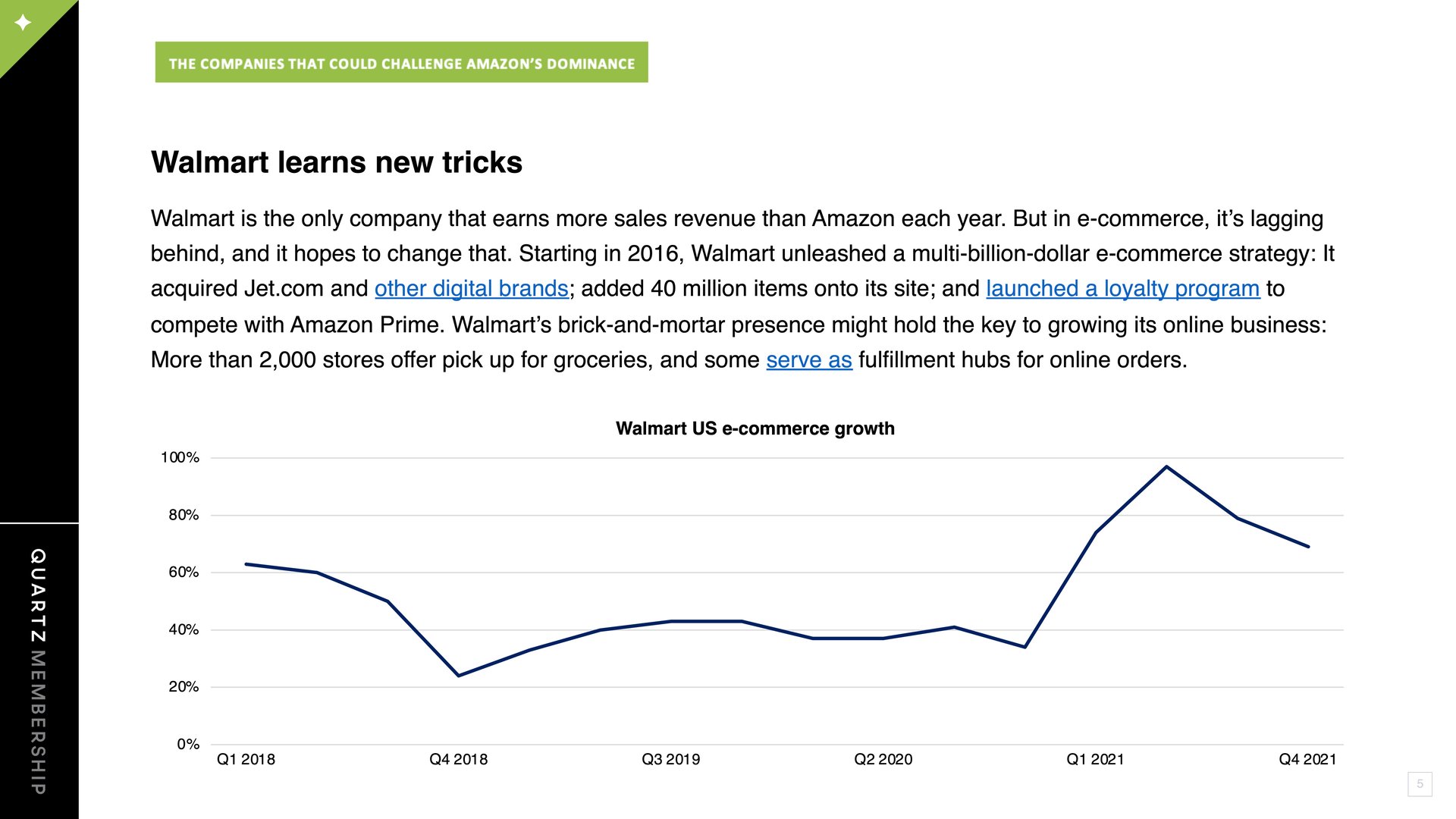Click the peak point of the growth line

tap(1166, 466)
